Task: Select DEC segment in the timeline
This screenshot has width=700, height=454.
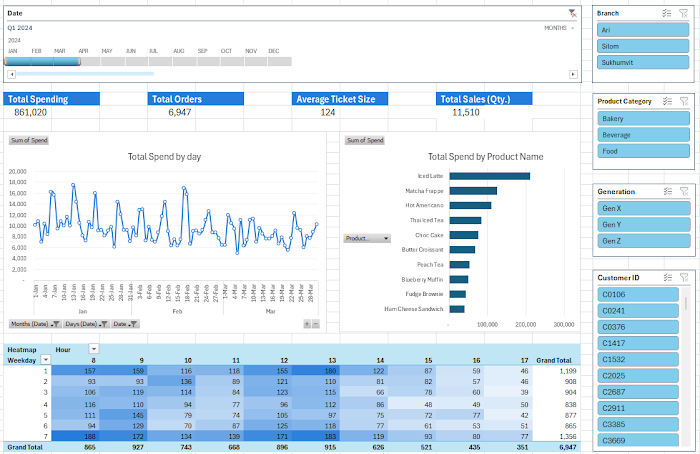Action: point(279,62)
